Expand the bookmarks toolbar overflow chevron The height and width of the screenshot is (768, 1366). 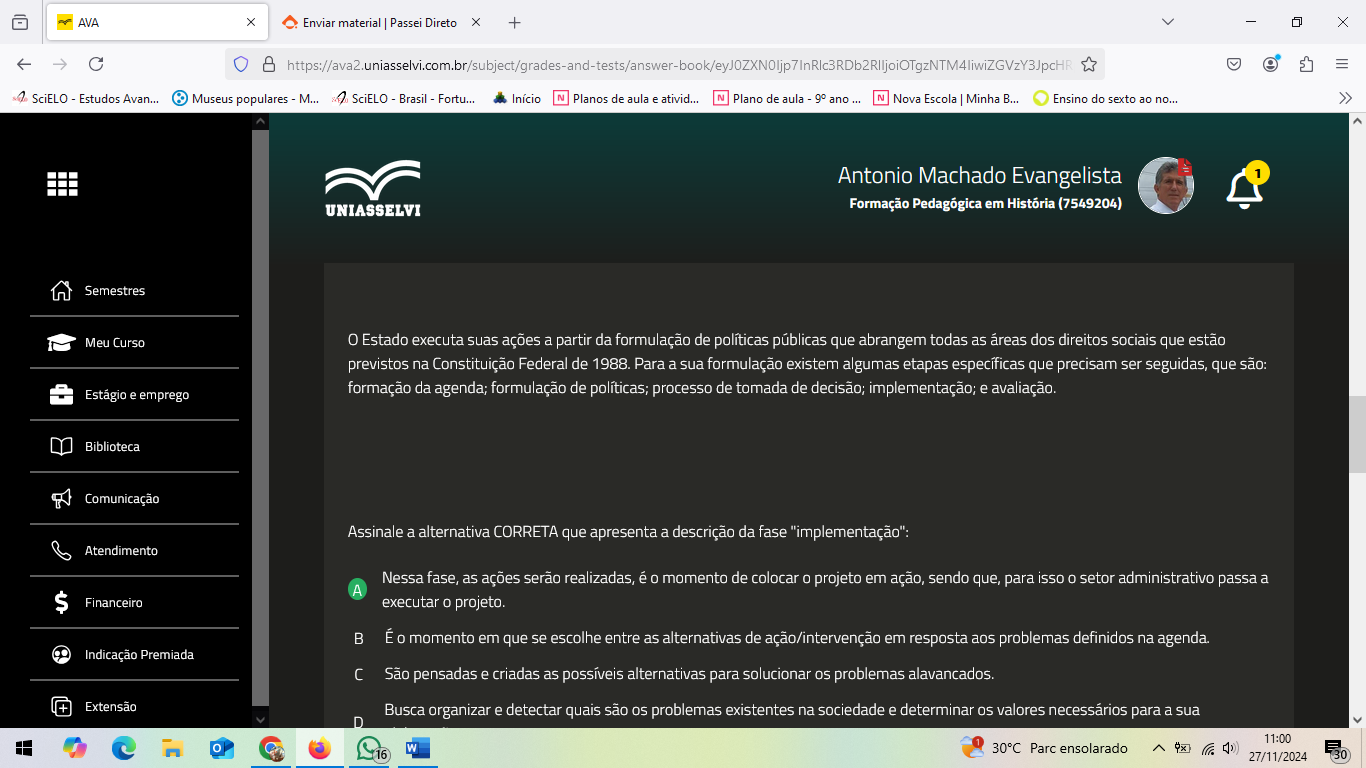1345,98
